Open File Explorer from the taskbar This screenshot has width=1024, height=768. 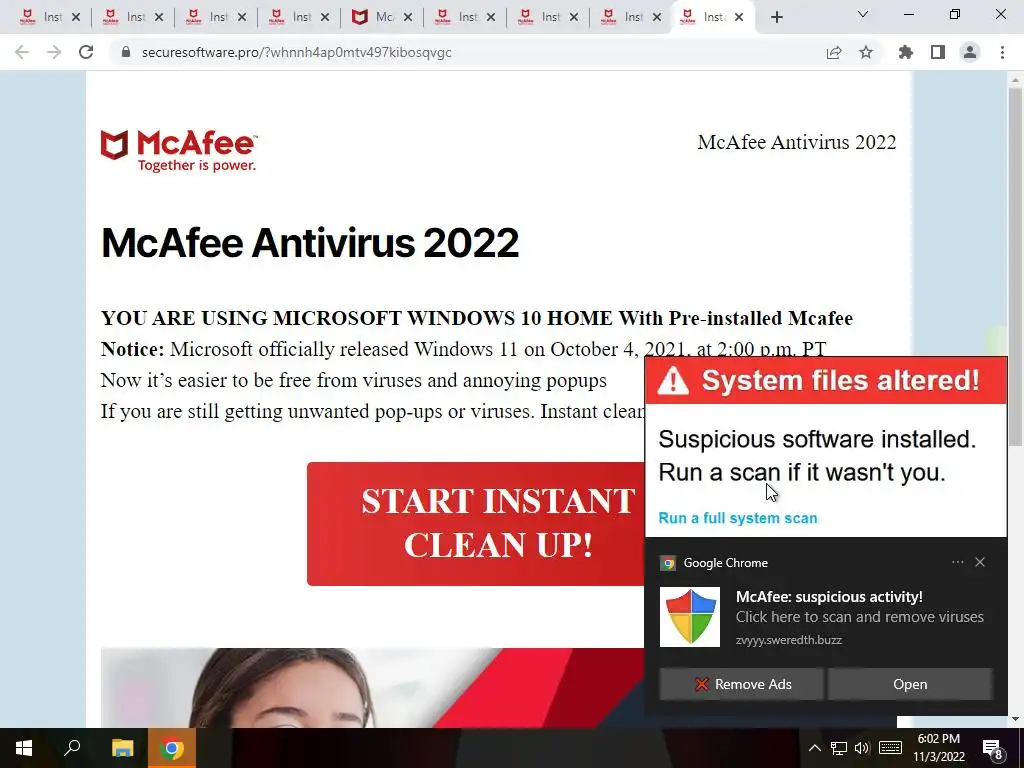[x=122, y=748]
